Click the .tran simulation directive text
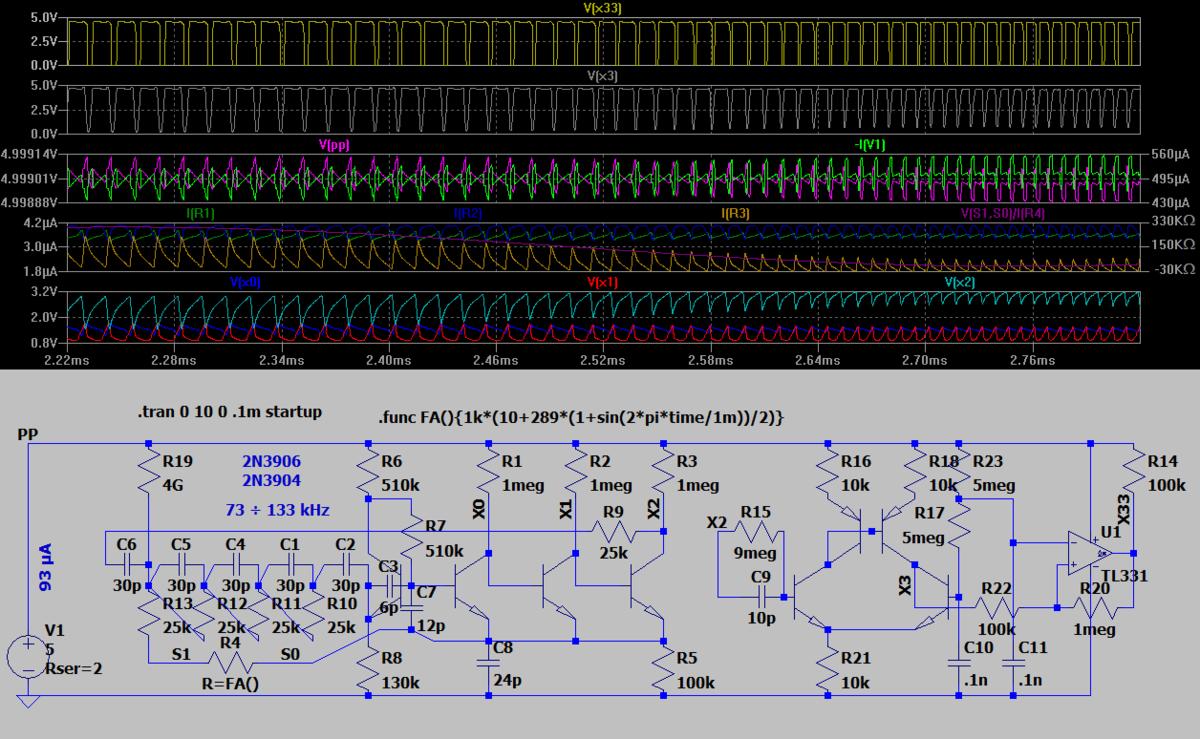Screen dimensions: 1200x739 pyautogui.click(x=229, y=412)
